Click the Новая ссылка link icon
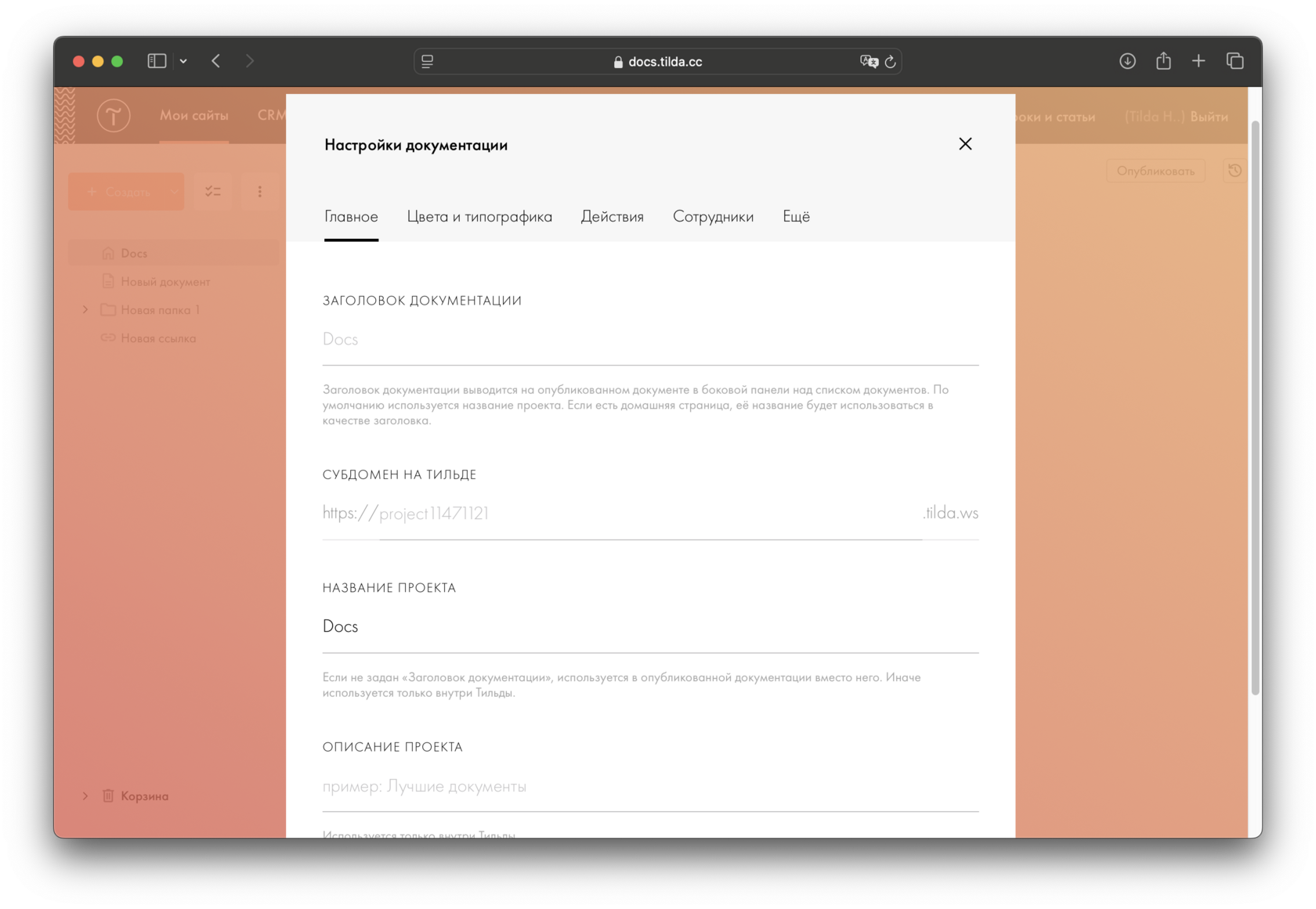Image resolution: width=1316 pixels, height=909 pixels. pos(108,338)
